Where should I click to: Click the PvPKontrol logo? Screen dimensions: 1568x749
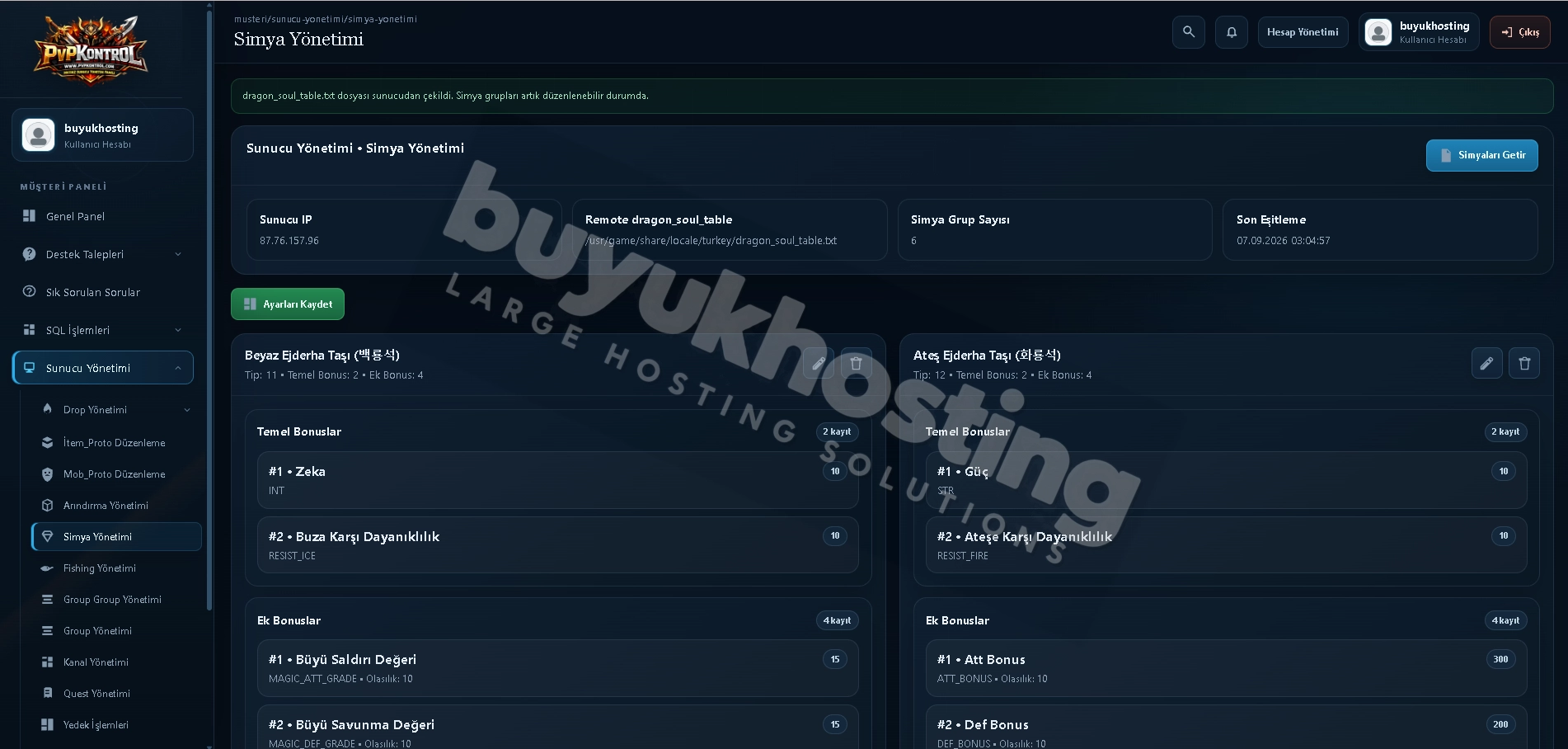click(x=91, y=49)
